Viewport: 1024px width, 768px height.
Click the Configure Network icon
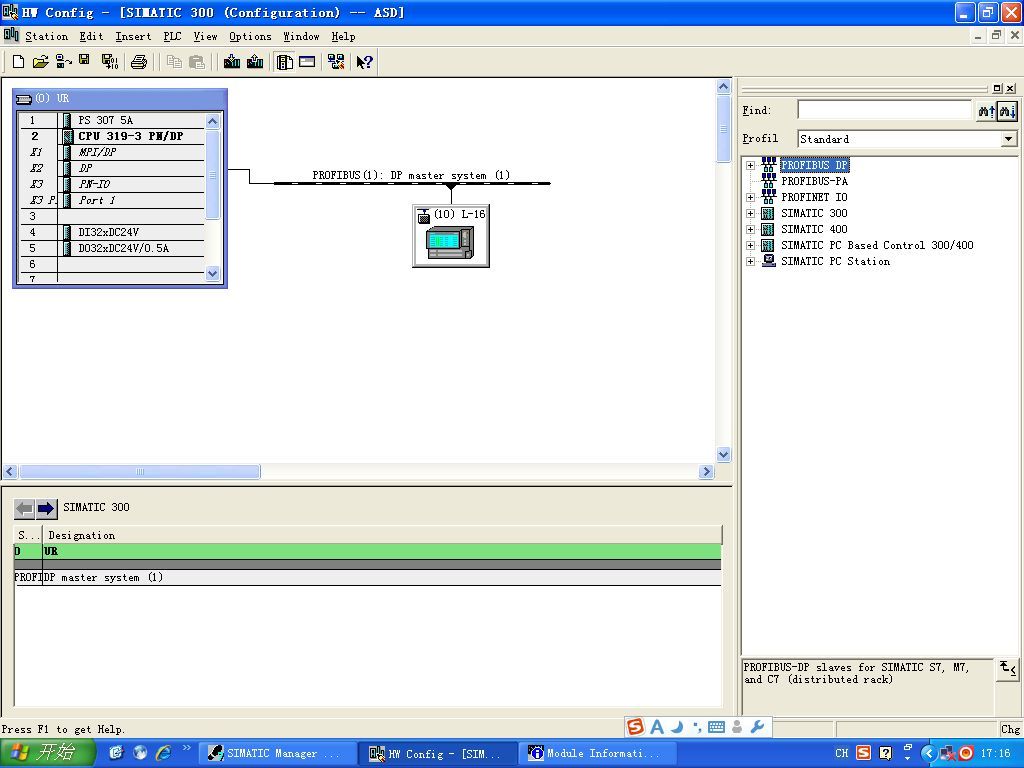click(x=336, y=62)
